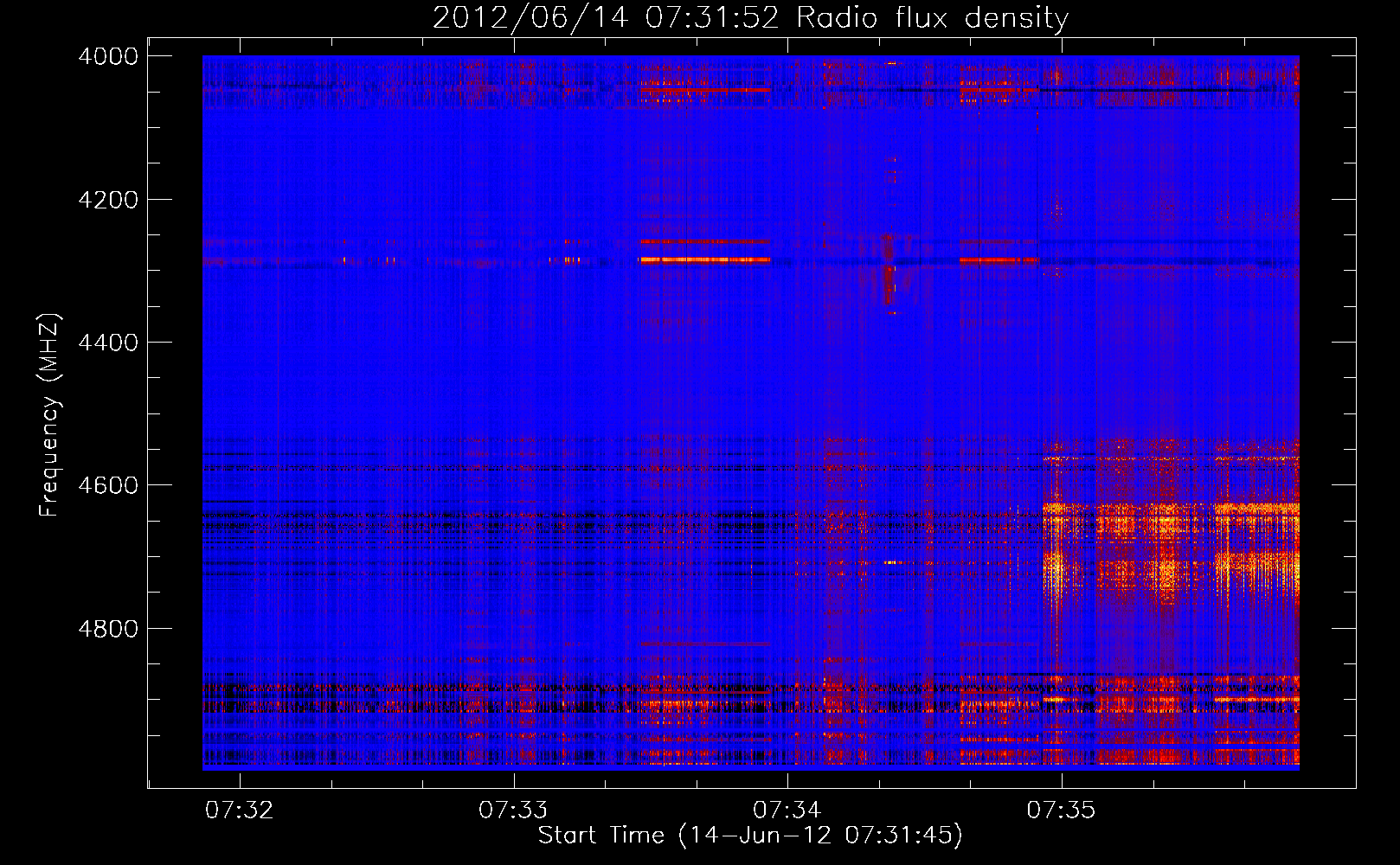Click the 'Start Time (14-Jun-12 07:31:45)' label
Image resolution: width=1400 pixels, height=865 pixels.
(x=750, y=836)
